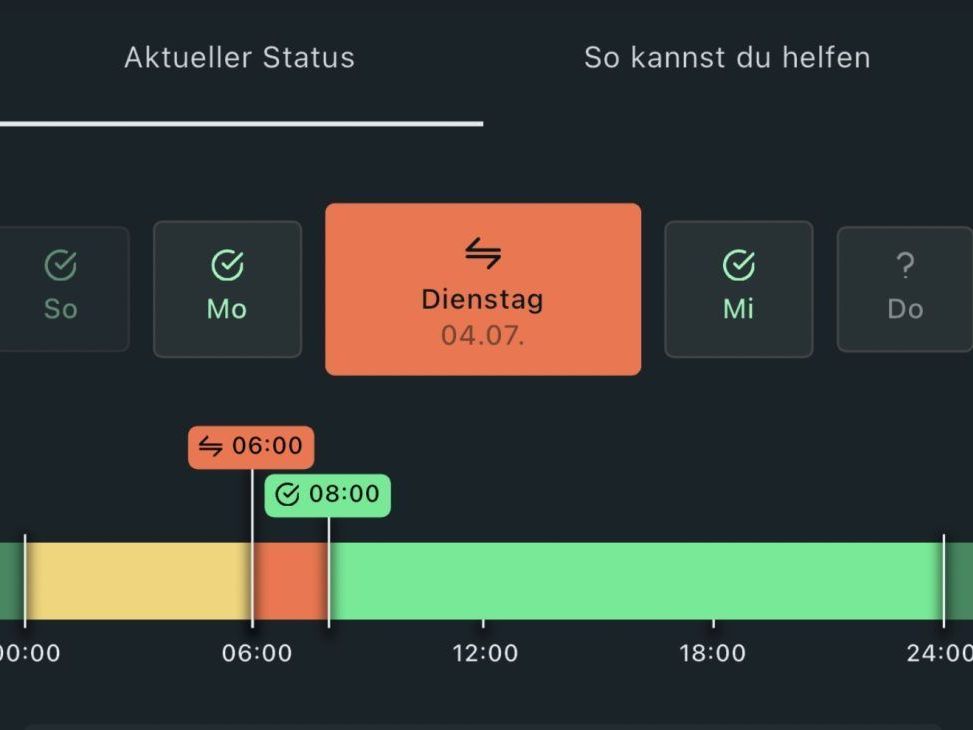Click the green segment of the timeline

pos(635,581)
